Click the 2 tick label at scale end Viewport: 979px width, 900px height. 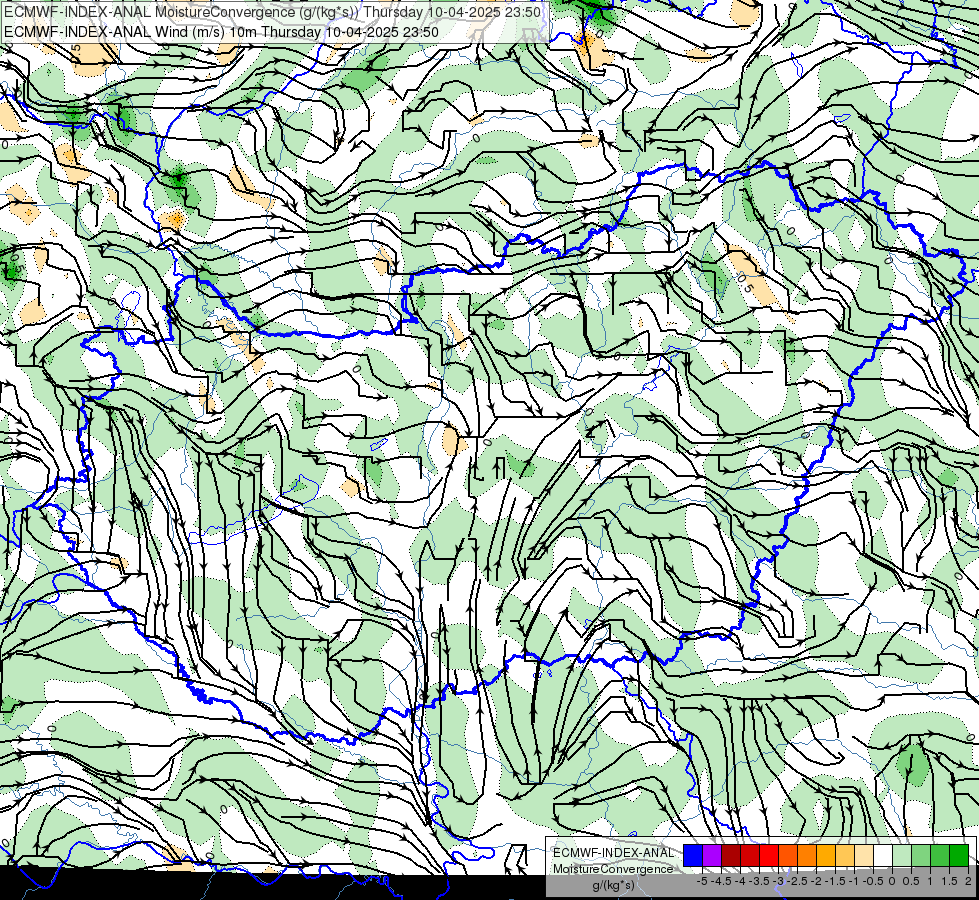click(968, 881)
